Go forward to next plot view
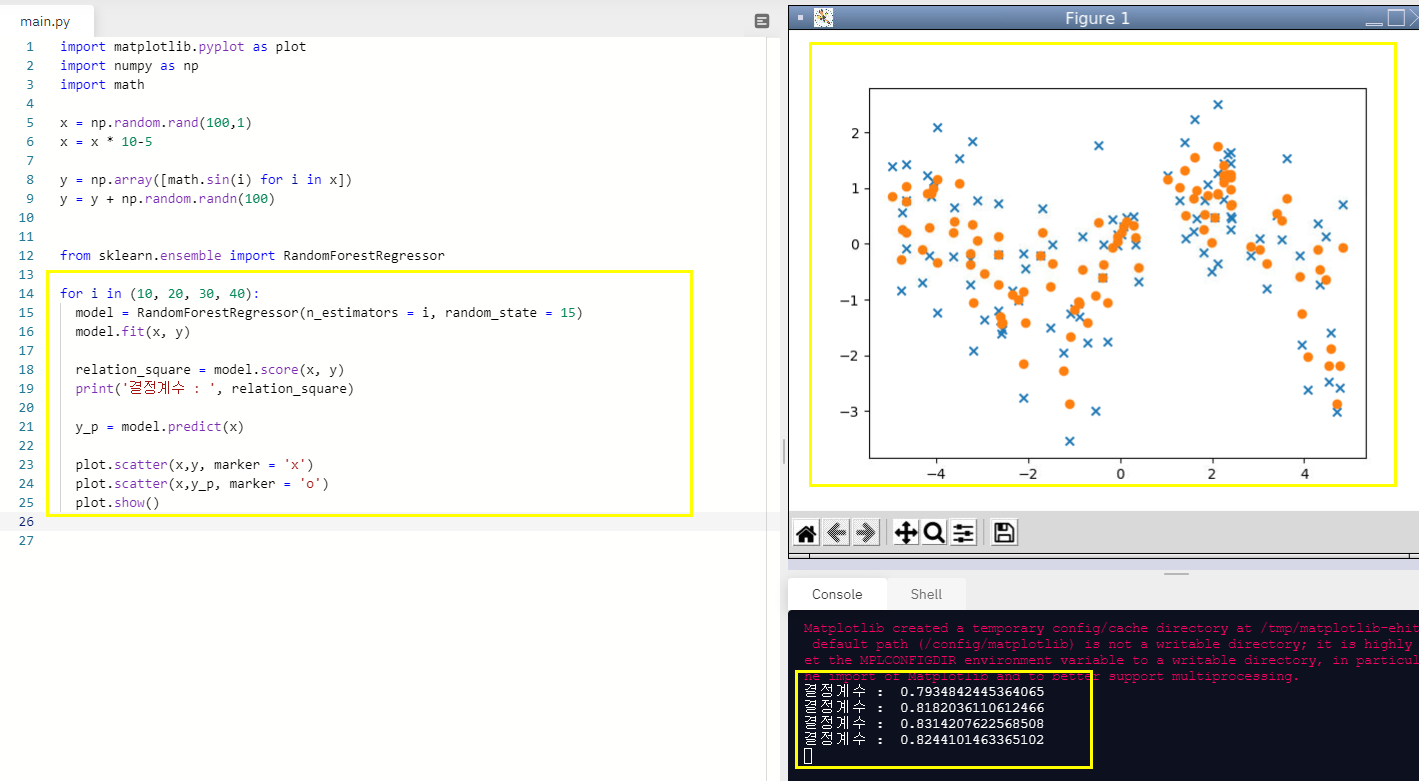This screenshot has height=781, width=1419. tap(866, 533)
